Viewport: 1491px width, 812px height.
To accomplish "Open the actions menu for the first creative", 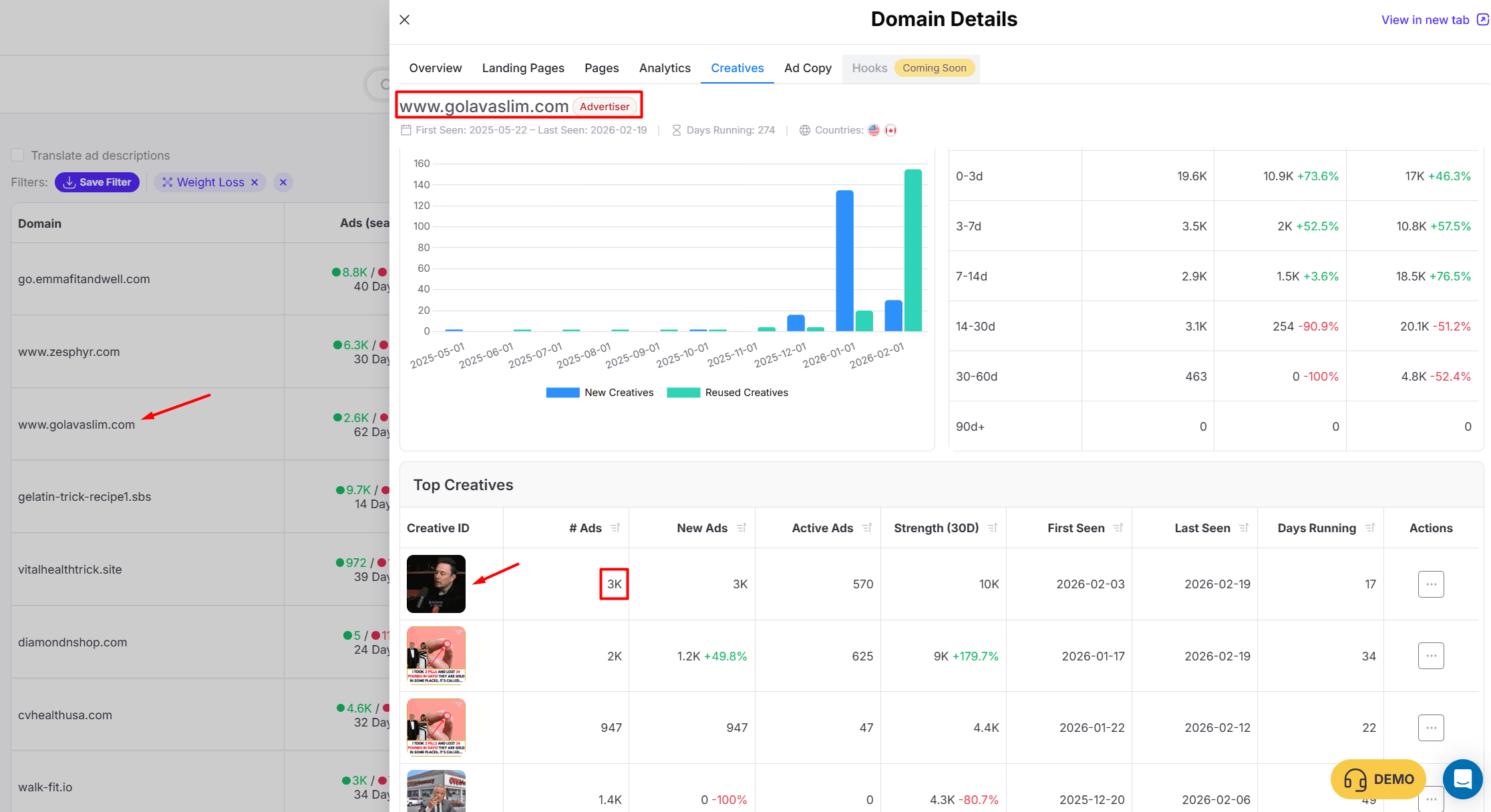I will point(1431,584).
